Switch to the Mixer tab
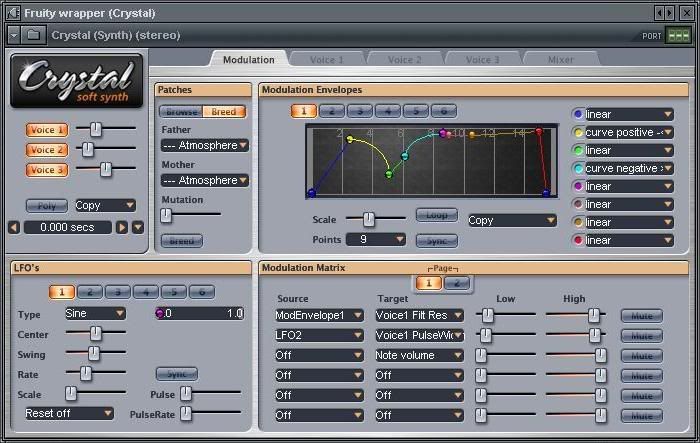 [560, 59]
